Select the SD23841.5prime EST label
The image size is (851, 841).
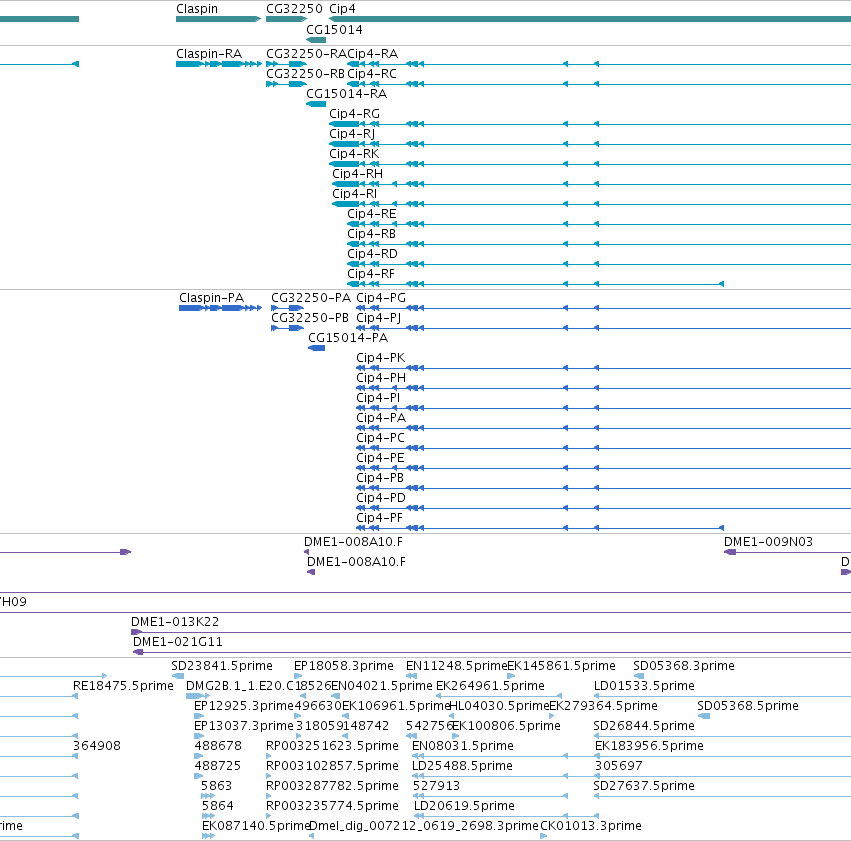222,666
